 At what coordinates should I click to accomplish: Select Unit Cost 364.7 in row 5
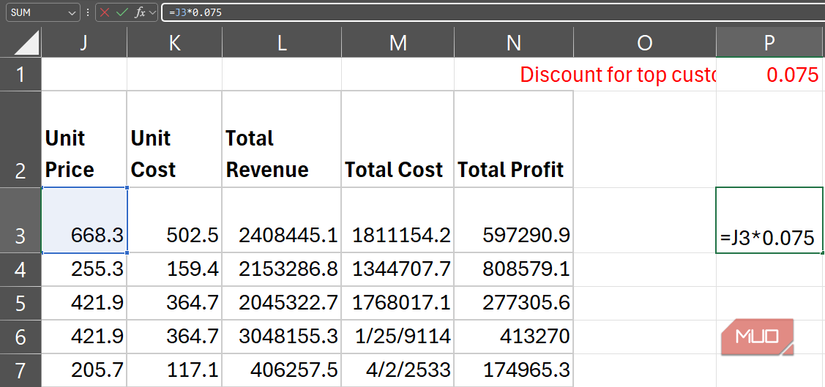point(174,303)
